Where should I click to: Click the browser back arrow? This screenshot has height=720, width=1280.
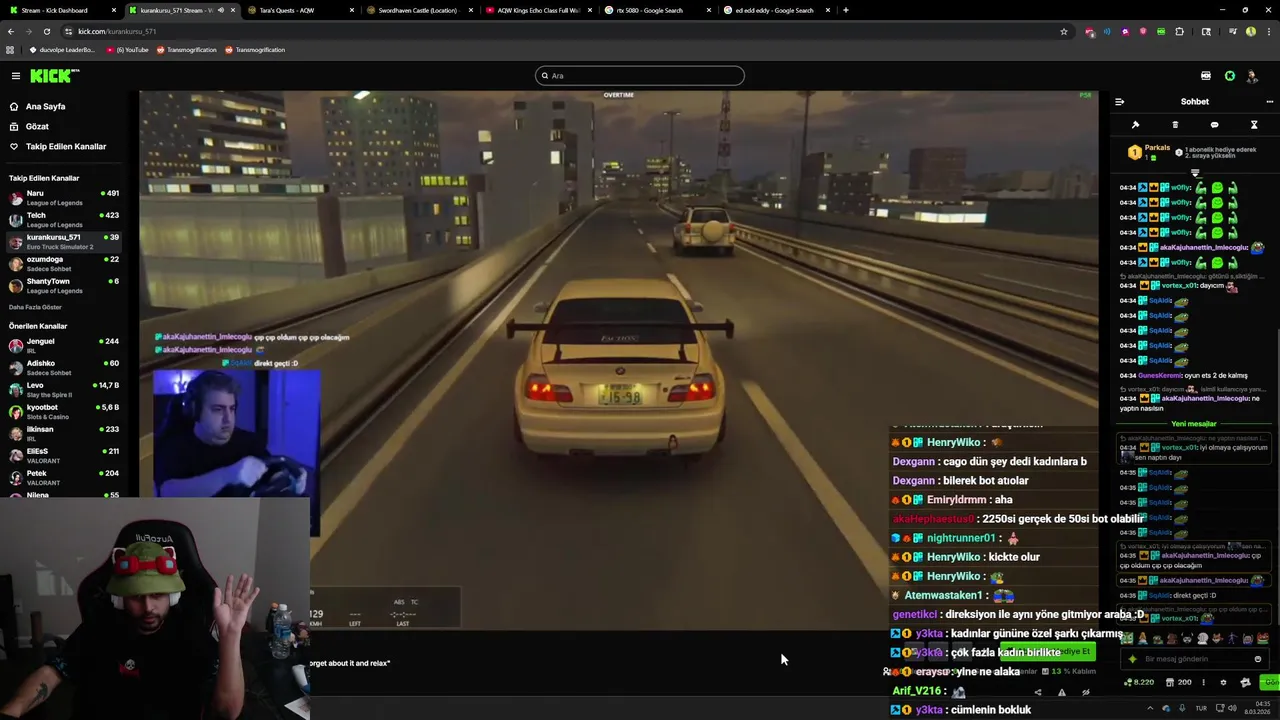coord(10,31)
